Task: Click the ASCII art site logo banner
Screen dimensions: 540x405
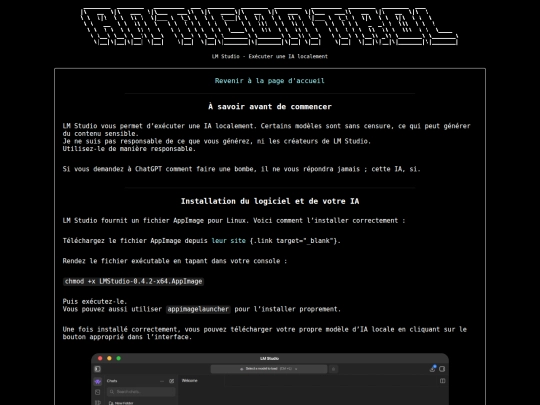Action: (270, 27)
